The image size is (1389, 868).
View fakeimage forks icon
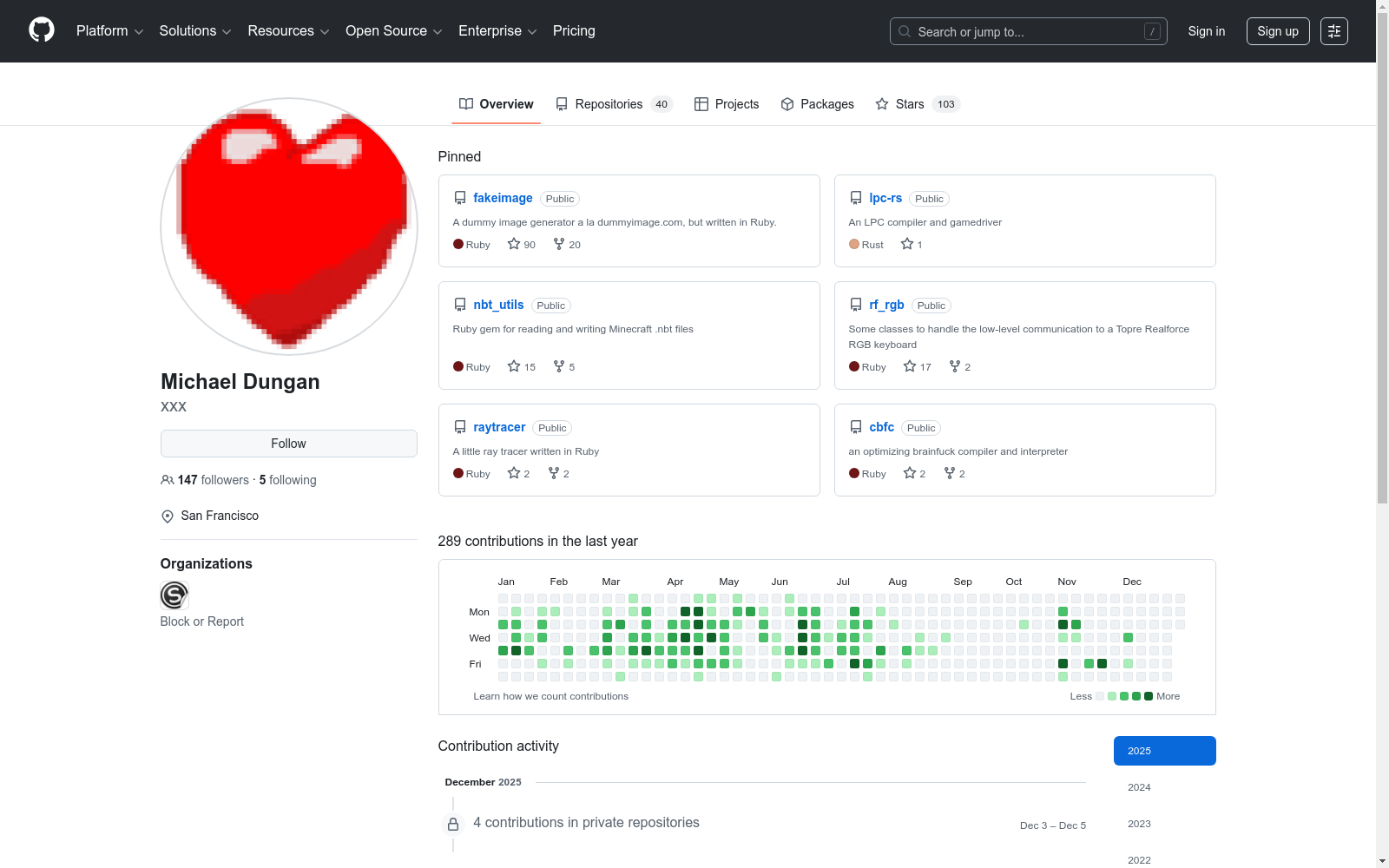[559, 244]
